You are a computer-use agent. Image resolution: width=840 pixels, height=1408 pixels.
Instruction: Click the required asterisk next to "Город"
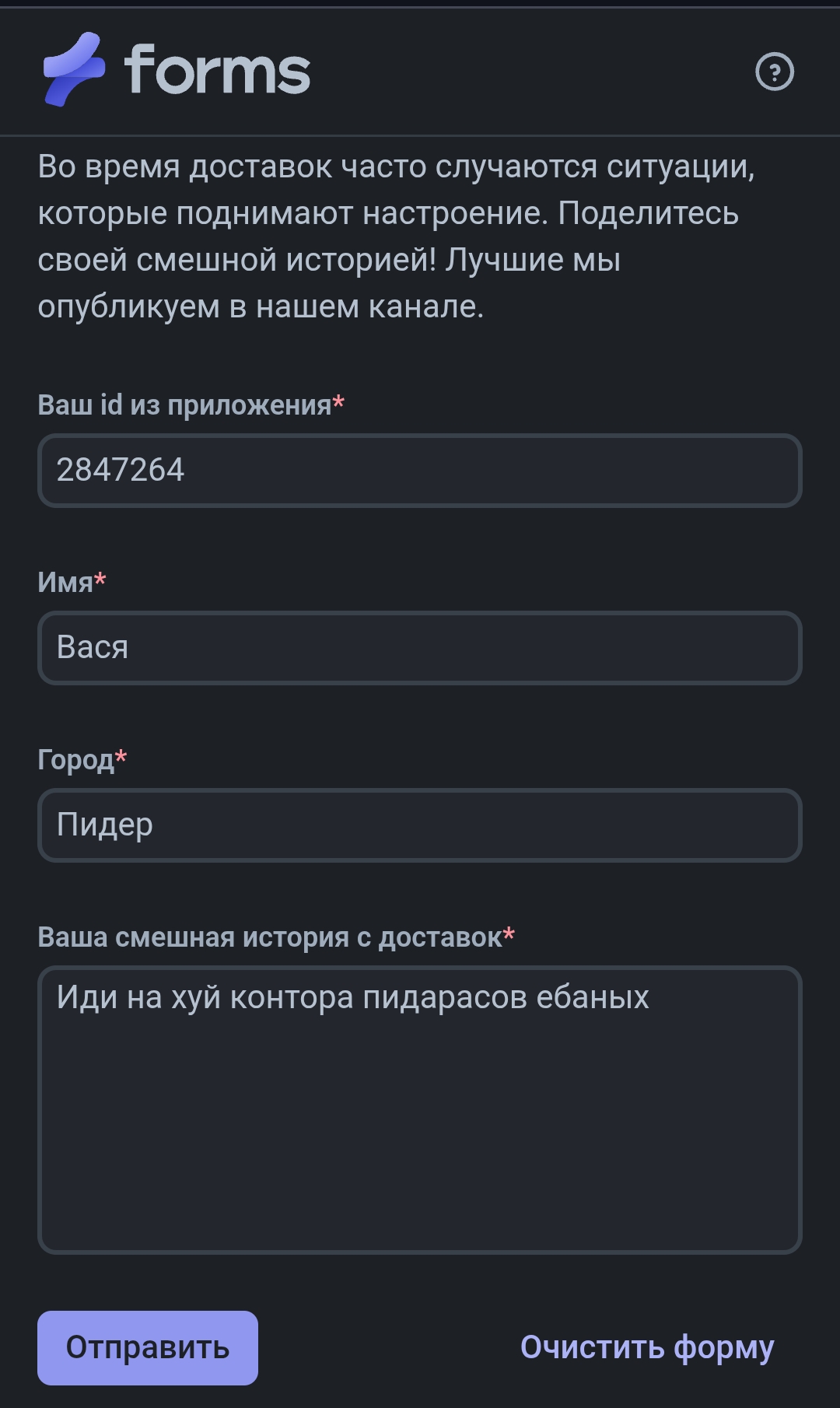coord(121,758)
